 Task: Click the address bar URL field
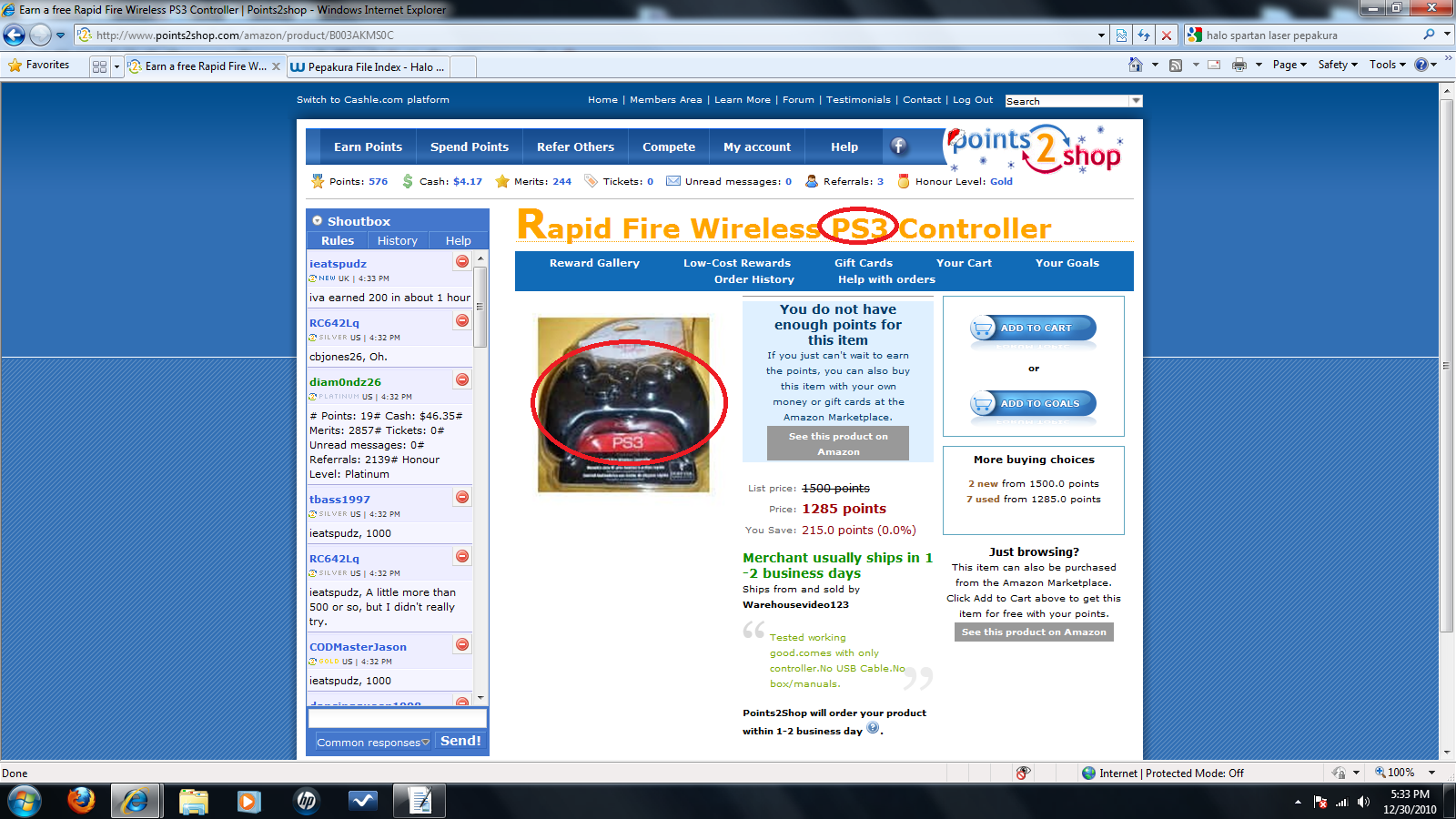click(582, 35)
